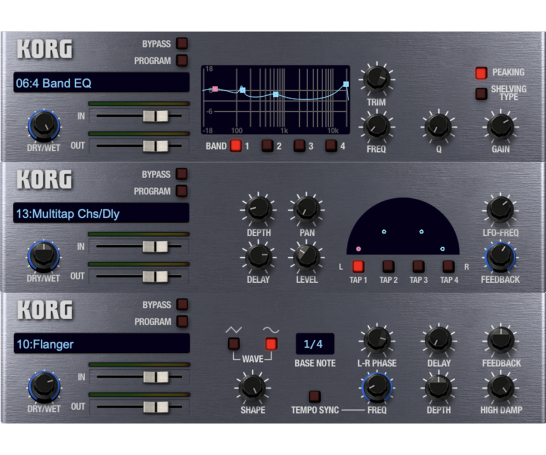This screenshot has height=455, width=546.
Task: Click the Flanger DELAY knob
Action: (x=438, y=340)
